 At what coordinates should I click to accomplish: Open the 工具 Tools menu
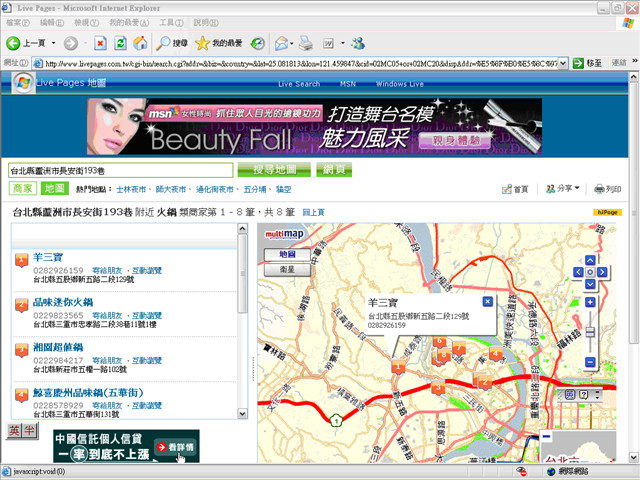(x=171, y=22)
